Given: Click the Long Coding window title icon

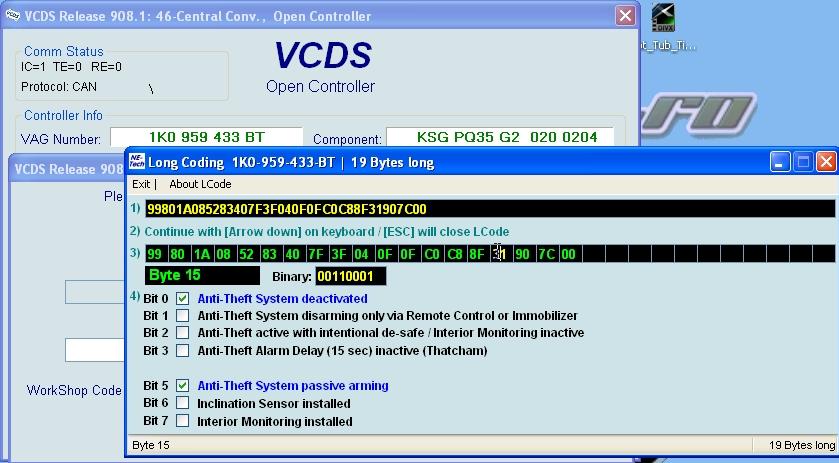Looking at the screenshot, I should [137, 162].
